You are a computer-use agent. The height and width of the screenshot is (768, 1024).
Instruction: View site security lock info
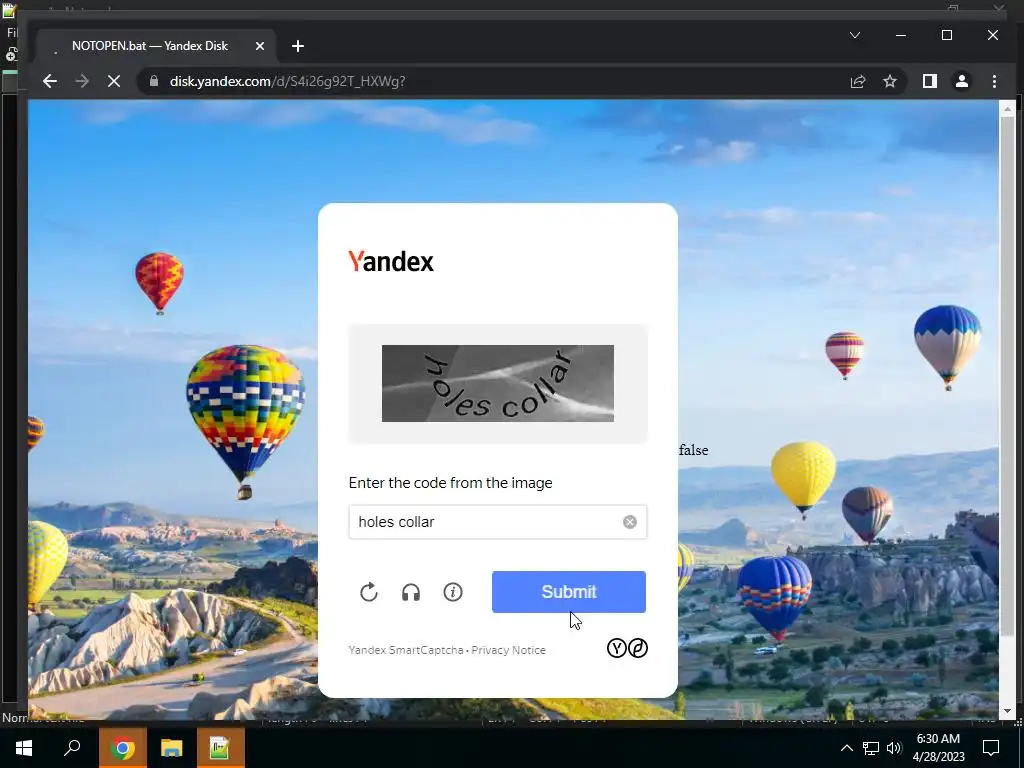click(x=154, y=81)
